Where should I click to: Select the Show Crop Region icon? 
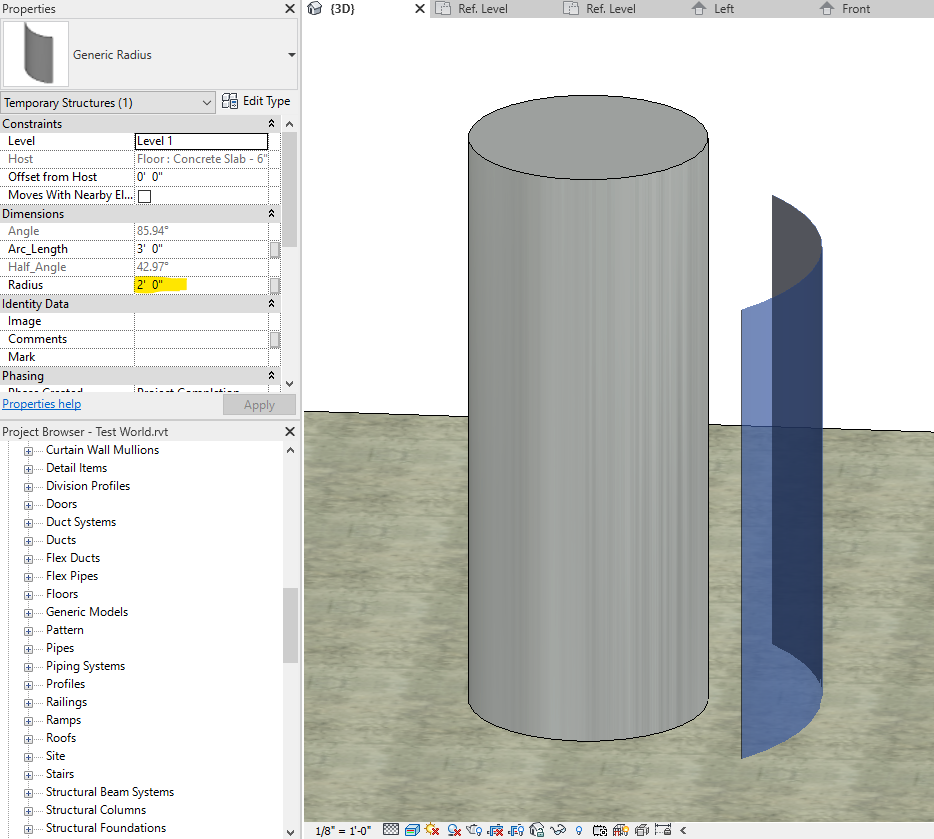click(x=517, y=828)
